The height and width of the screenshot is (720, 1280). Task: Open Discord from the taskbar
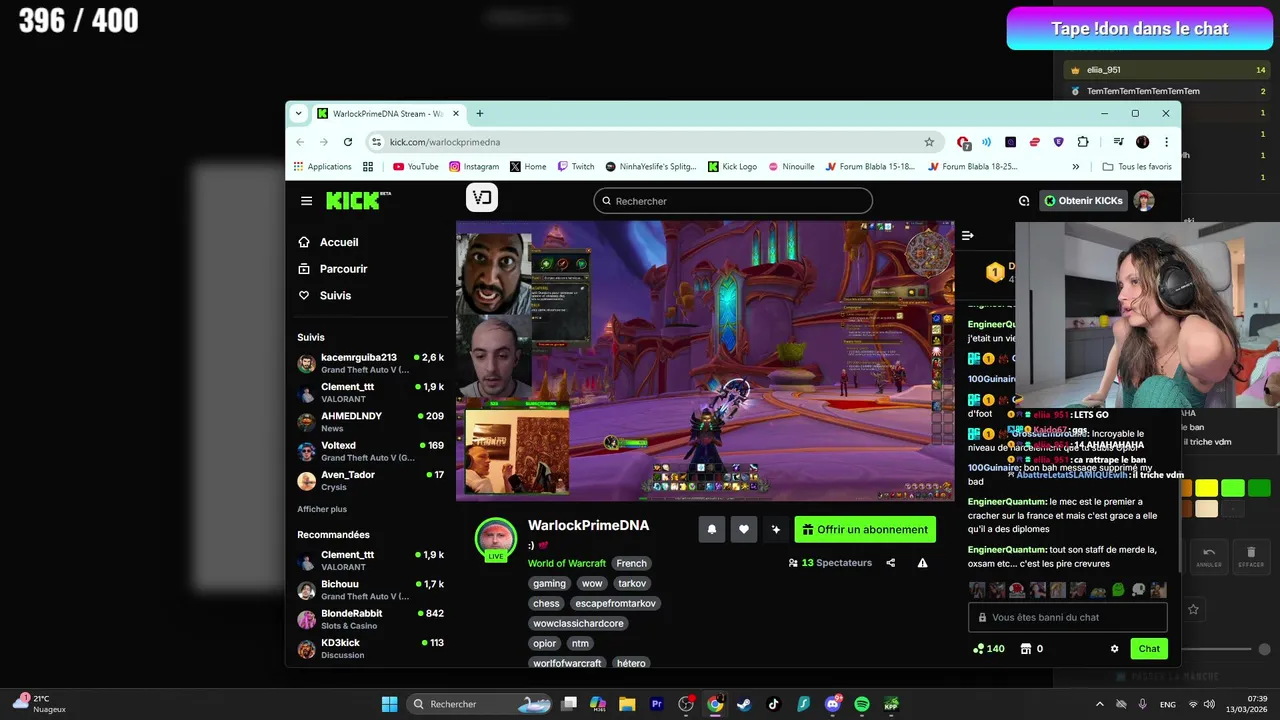[832, 704]
